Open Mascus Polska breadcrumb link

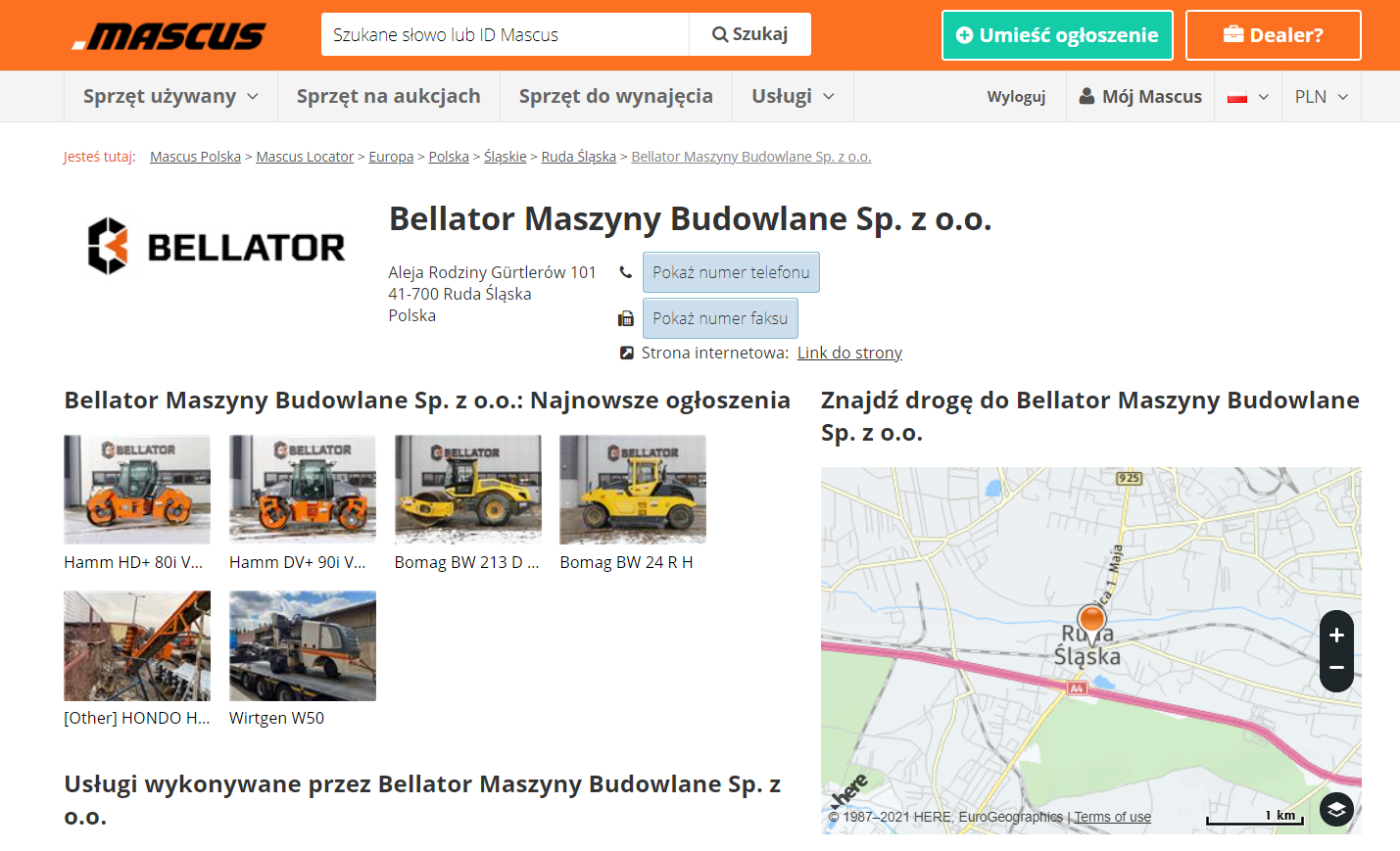tap(195, 157)
